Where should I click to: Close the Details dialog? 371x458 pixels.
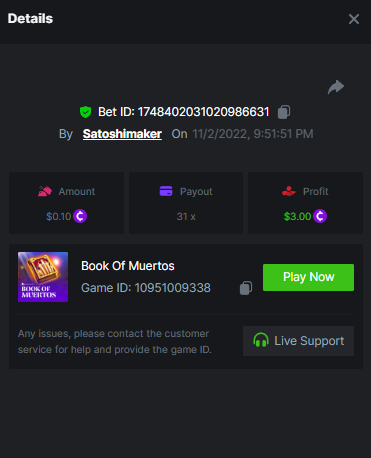pos(354,19)
